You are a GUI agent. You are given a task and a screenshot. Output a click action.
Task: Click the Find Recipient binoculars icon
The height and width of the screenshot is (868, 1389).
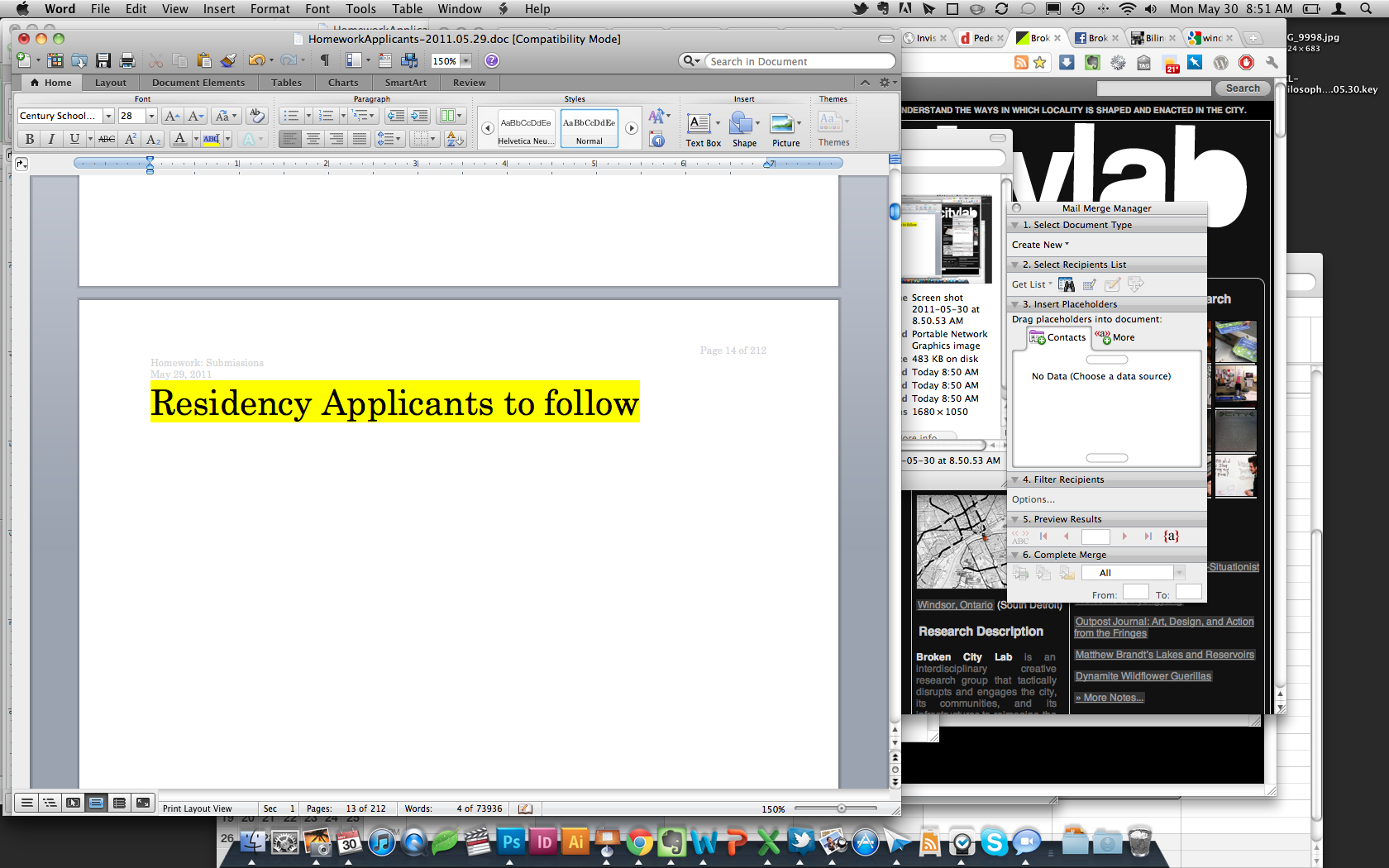point(1067,284)
